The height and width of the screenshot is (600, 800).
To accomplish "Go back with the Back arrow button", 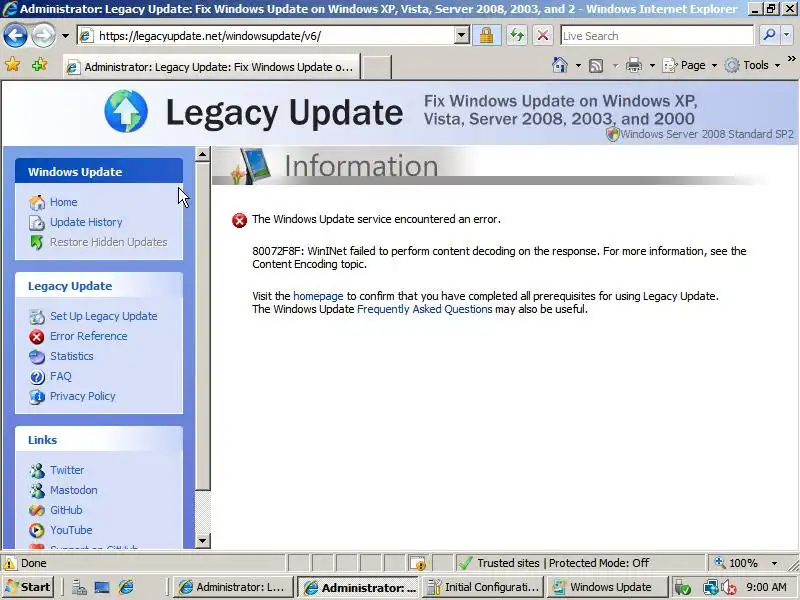I will pyautogui.click(x=15, y=36).
